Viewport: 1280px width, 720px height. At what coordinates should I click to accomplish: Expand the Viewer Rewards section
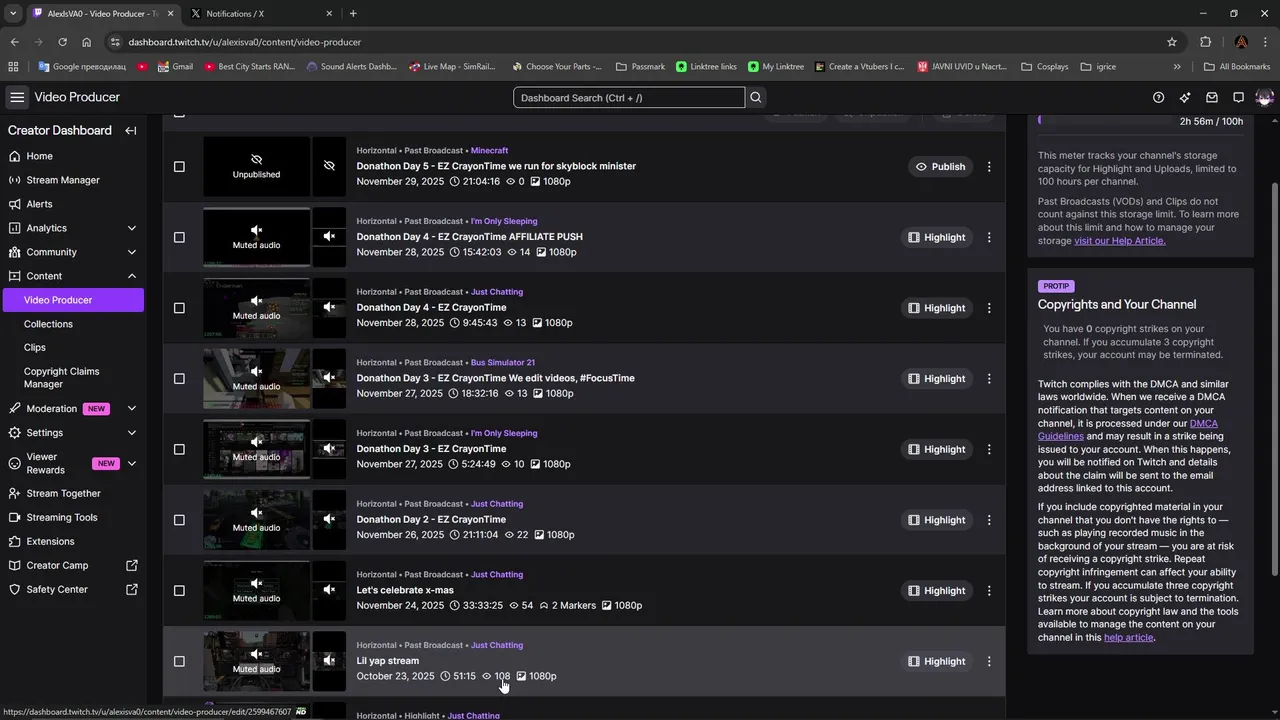pos(132,463)
